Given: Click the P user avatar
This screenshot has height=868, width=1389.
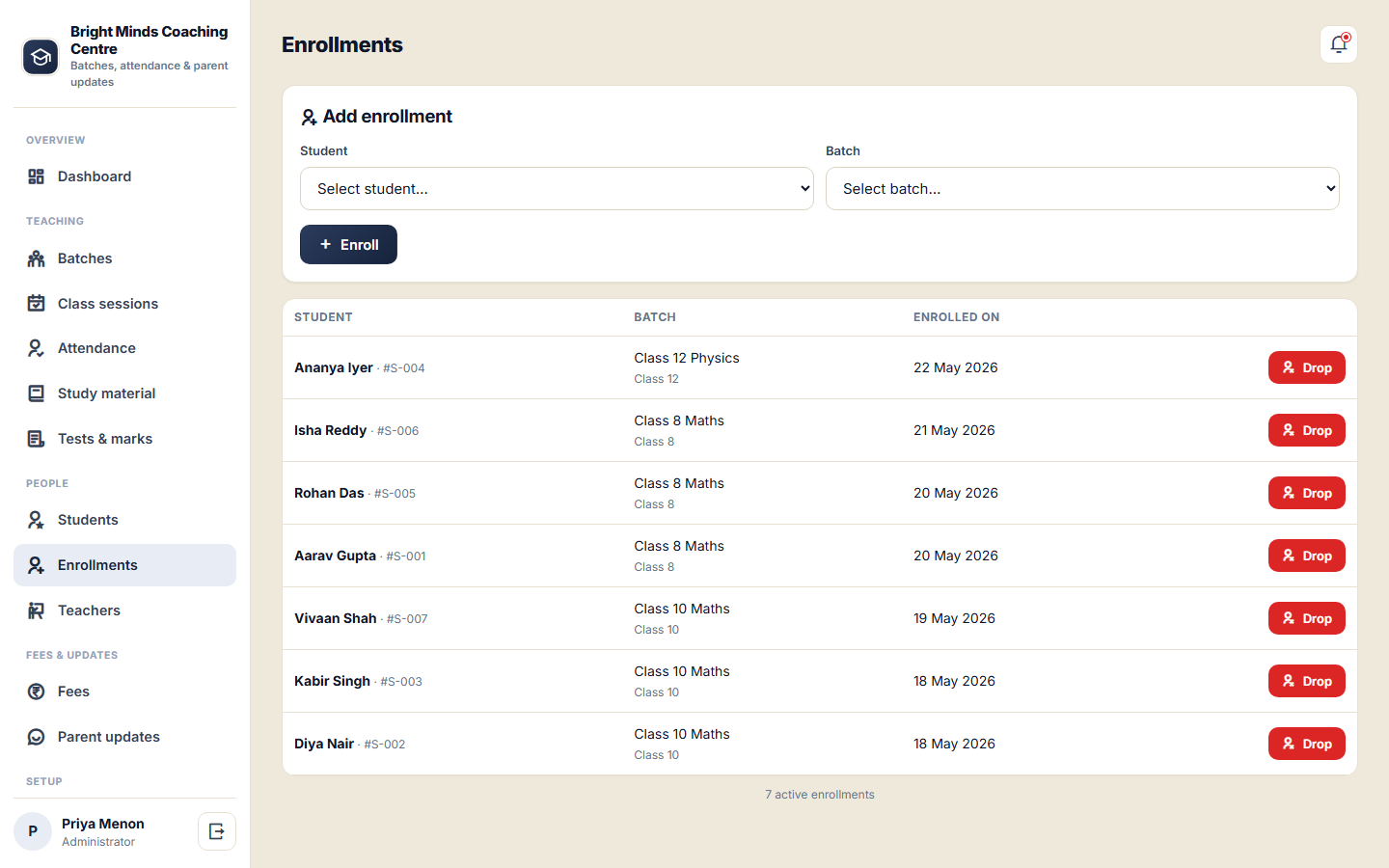Looking at the screenshot, I should coord(33,831).
